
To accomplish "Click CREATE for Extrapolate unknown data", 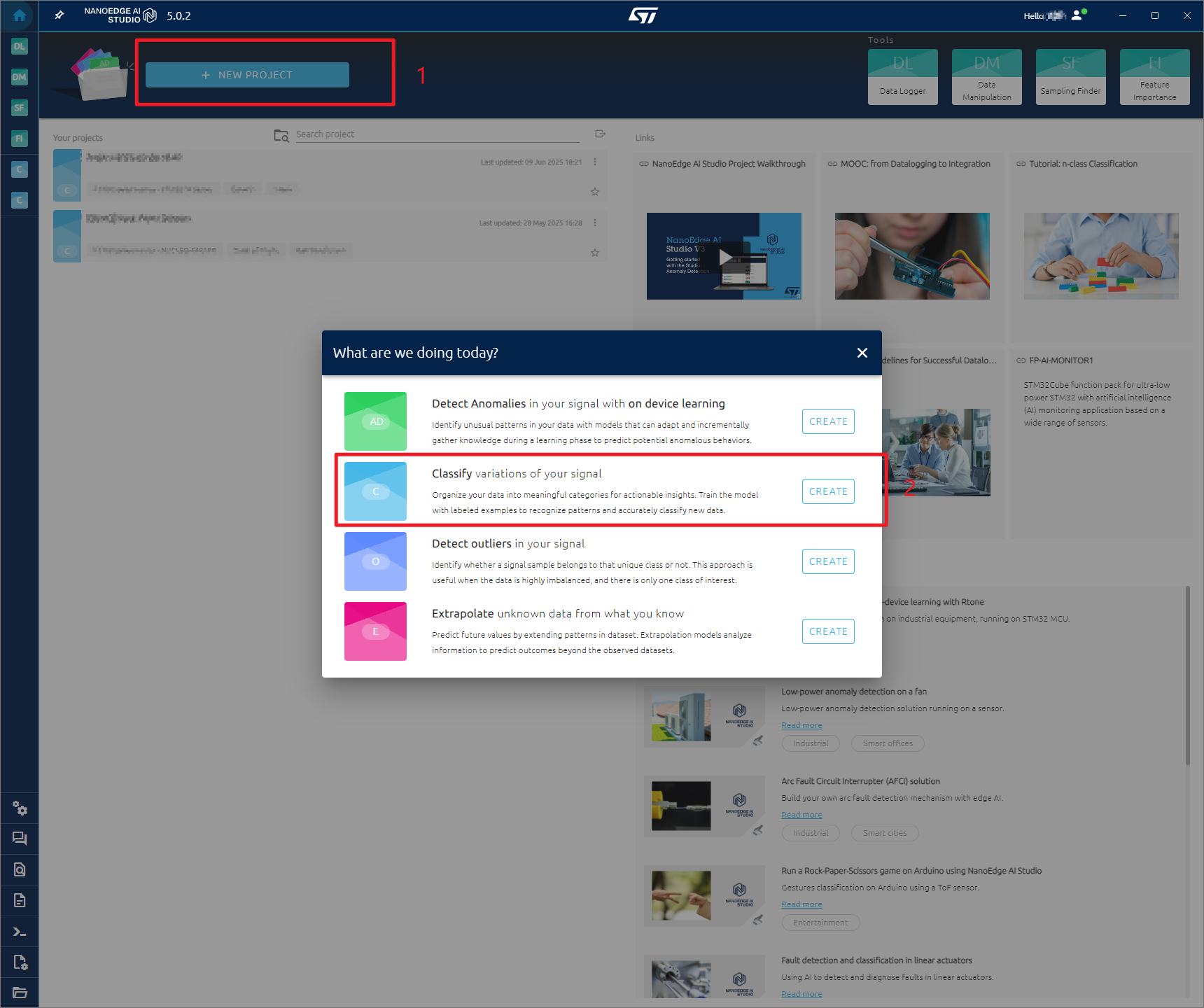I will (x=828, y=631).
